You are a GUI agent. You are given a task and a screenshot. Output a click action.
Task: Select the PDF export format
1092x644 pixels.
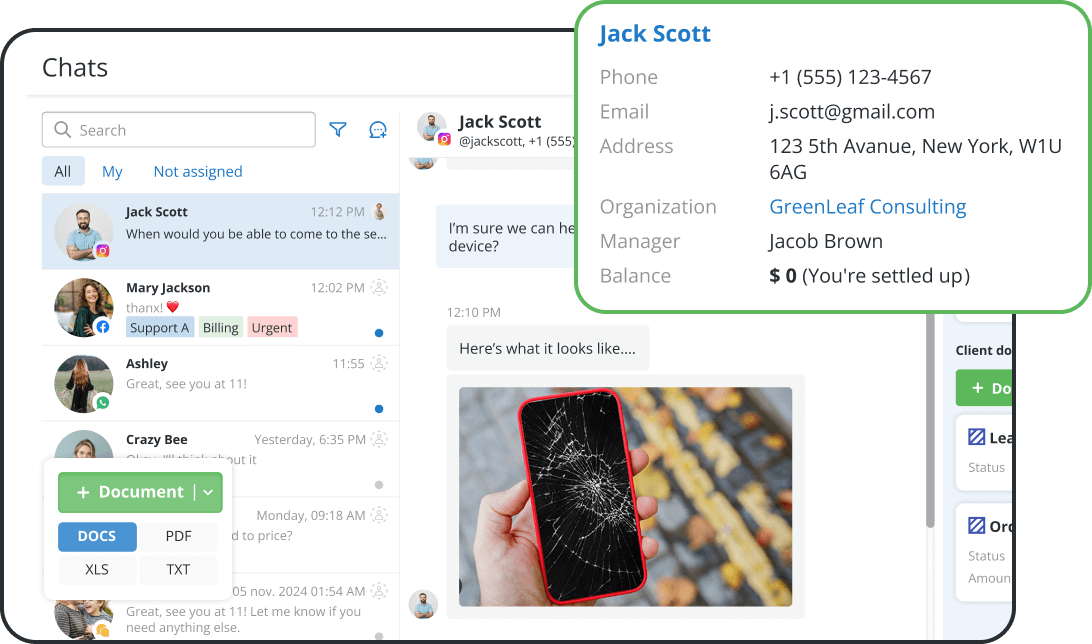click(178, 537)
